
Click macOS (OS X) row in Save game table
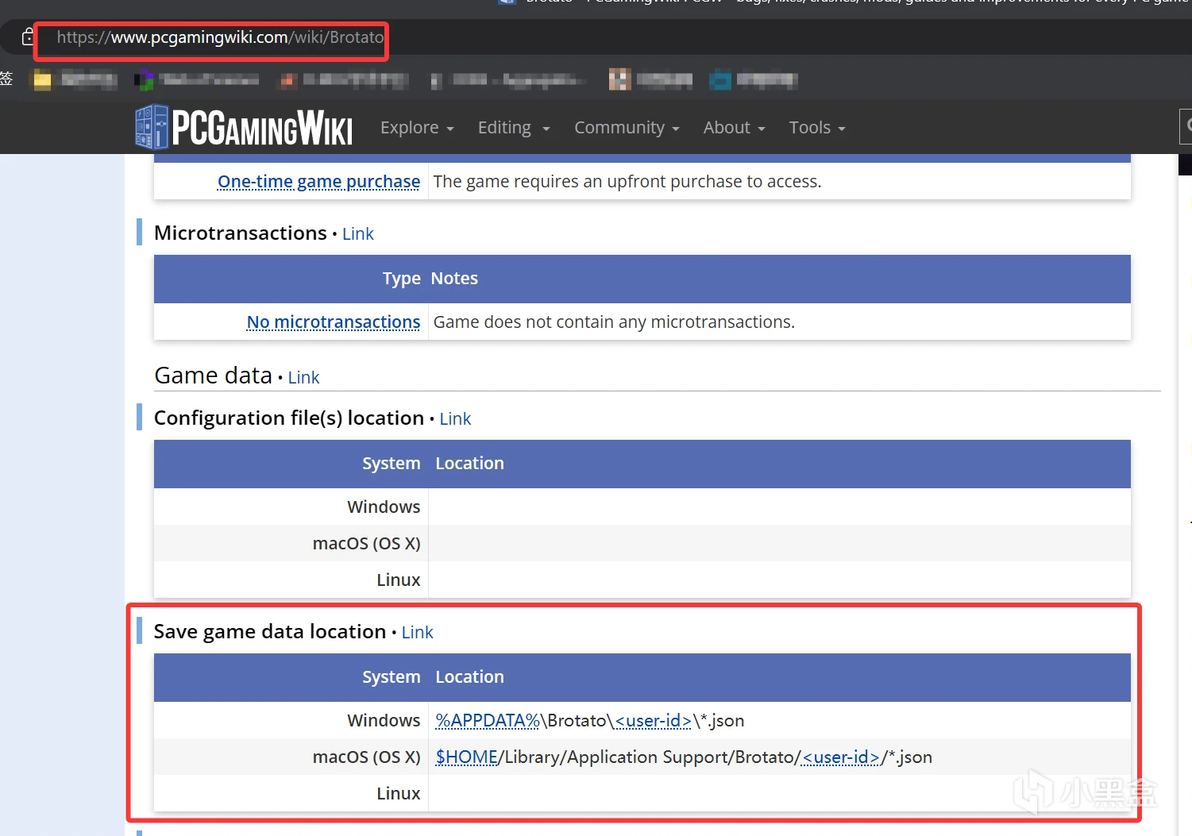642,757
